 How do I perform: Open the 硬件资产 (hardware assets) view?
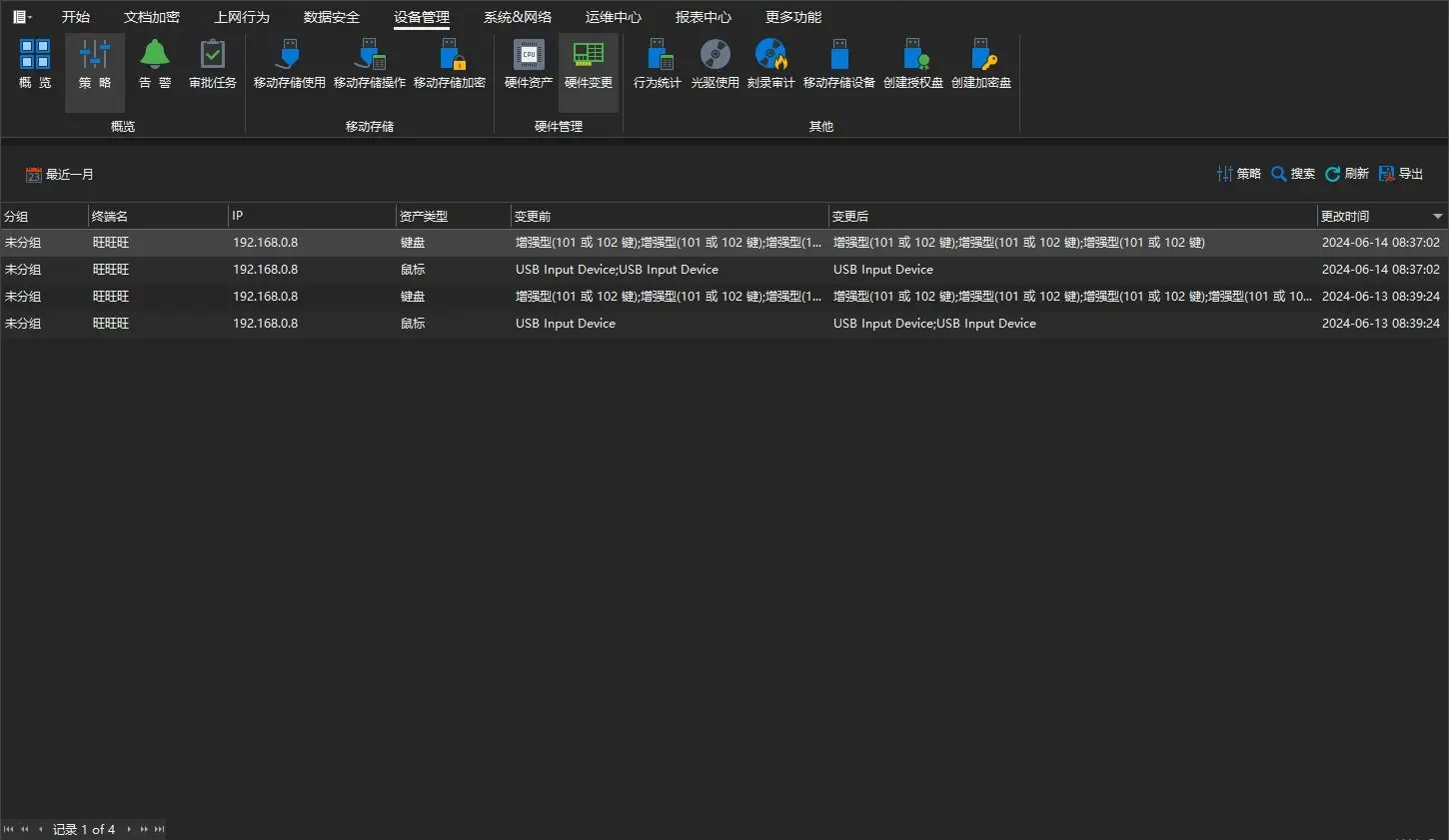(527, 65)
